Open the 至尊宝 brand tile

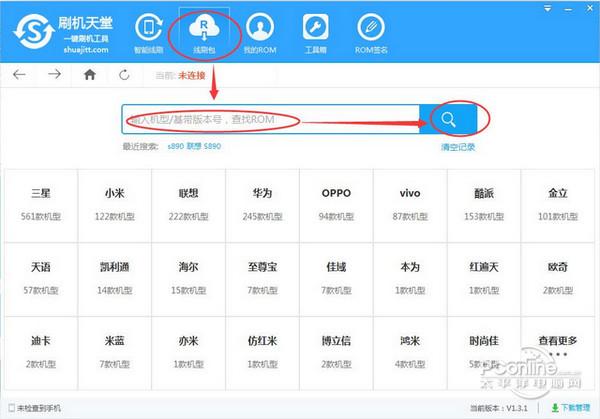pyautogui.click(x=262, y=279)
